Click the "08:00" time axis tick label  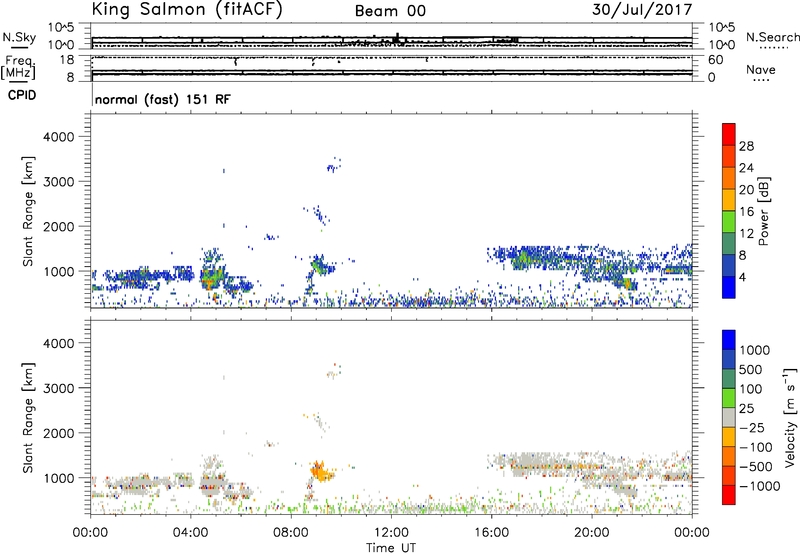click(x=291, y=533)
